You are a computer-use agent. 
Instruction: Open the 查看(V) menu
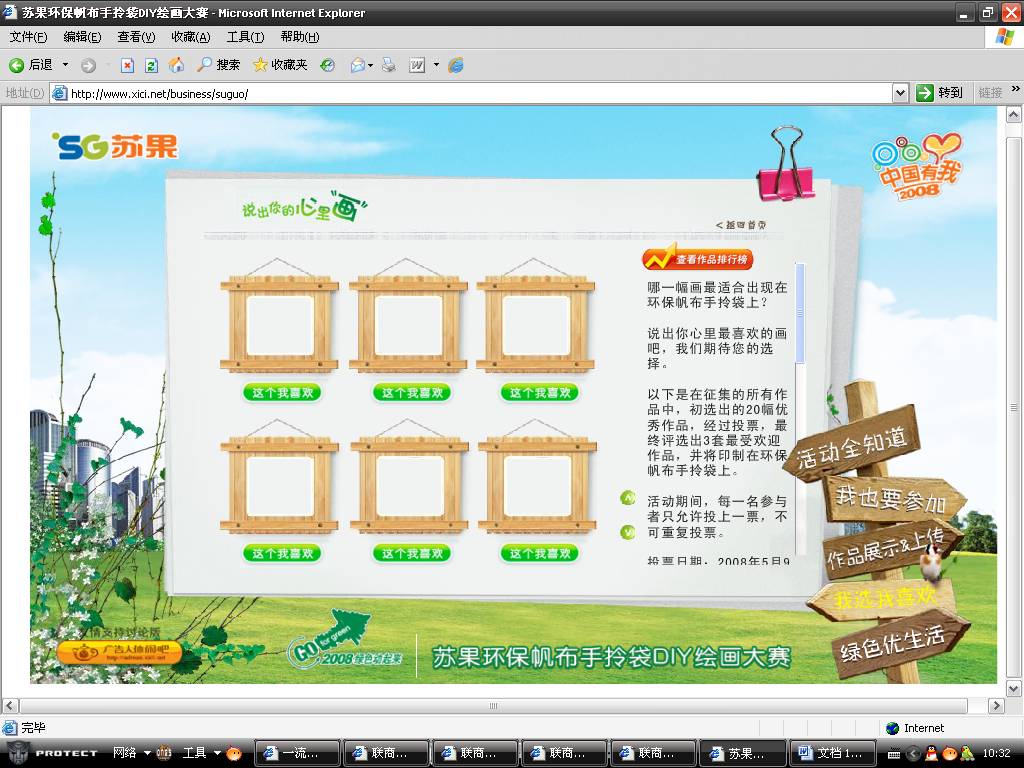pos(136,37)
